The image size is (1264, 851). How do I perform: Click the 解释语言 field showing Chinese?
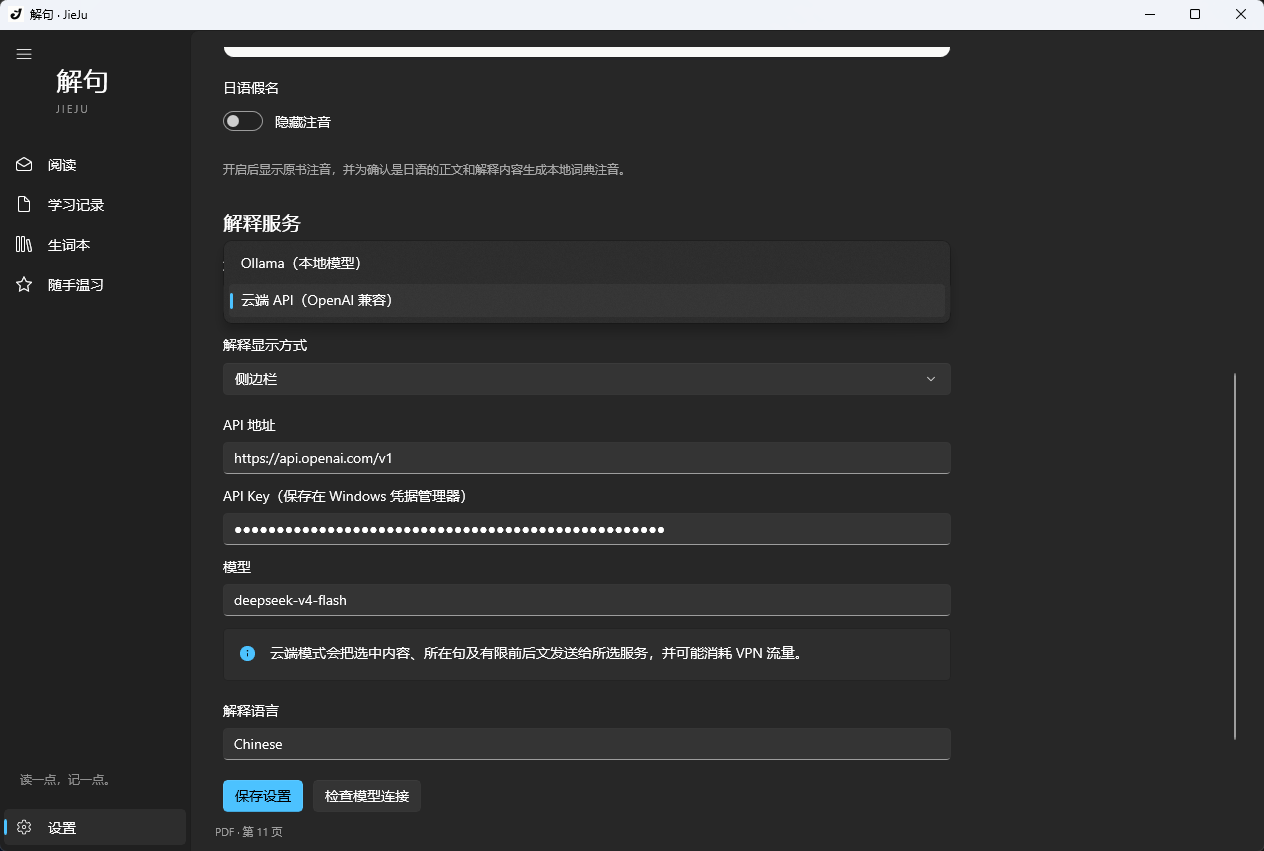pos(587,744)
